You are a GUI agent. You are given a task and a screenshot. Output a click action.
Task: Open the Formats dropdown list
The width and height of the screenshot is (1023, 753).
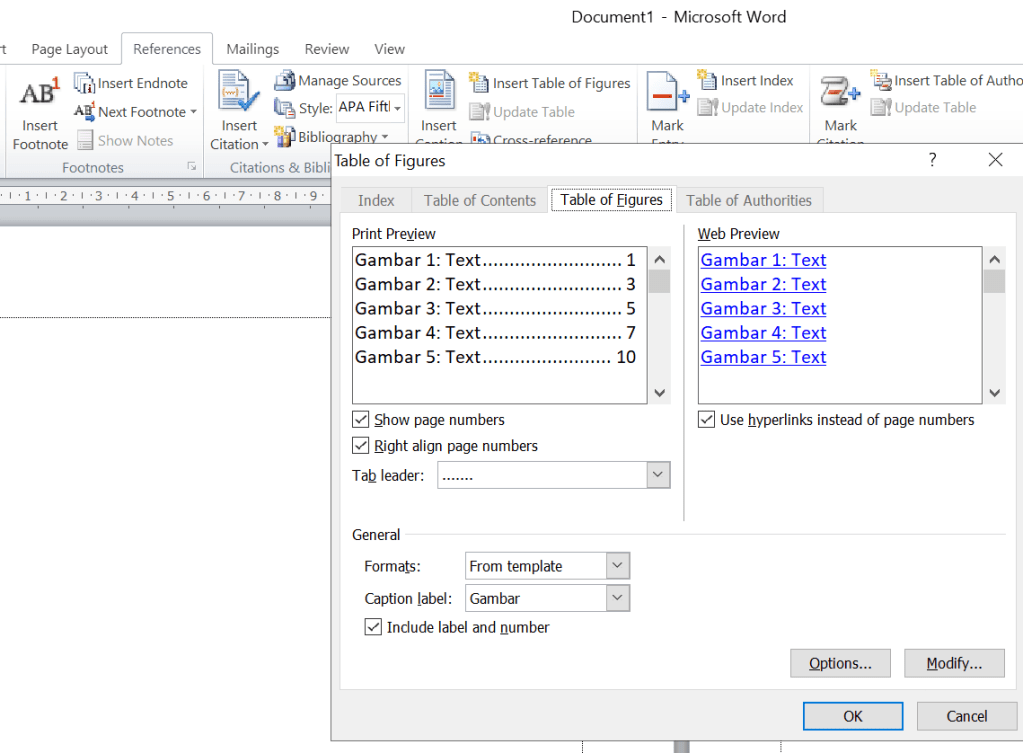coord(617,566)
